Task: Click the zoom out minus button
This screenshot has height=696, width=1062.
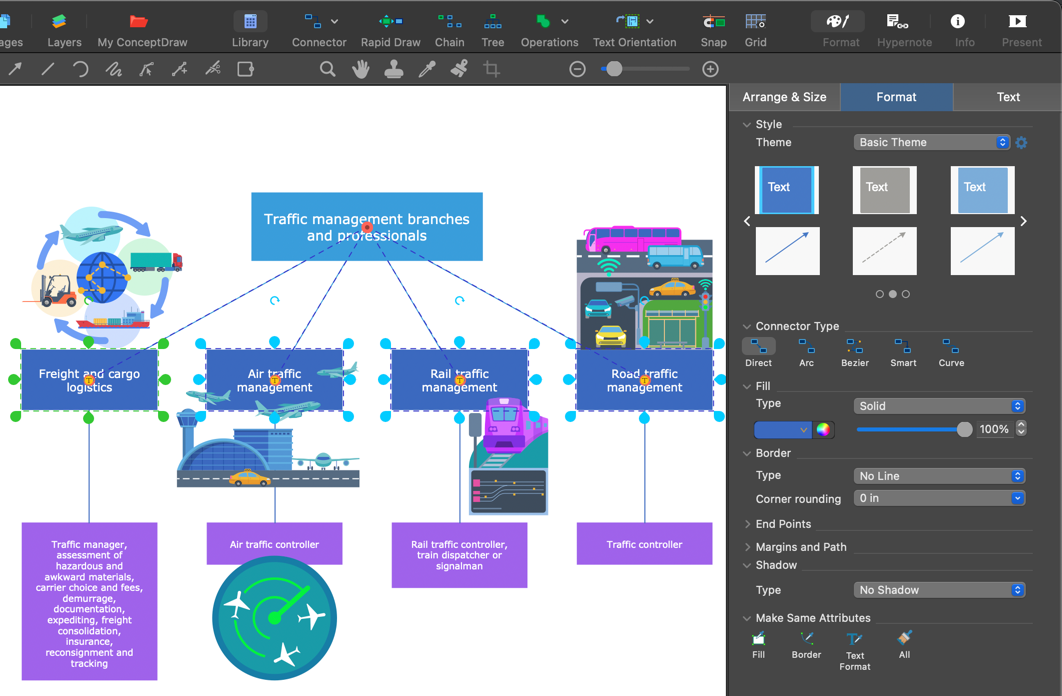Action: (577, 69)
